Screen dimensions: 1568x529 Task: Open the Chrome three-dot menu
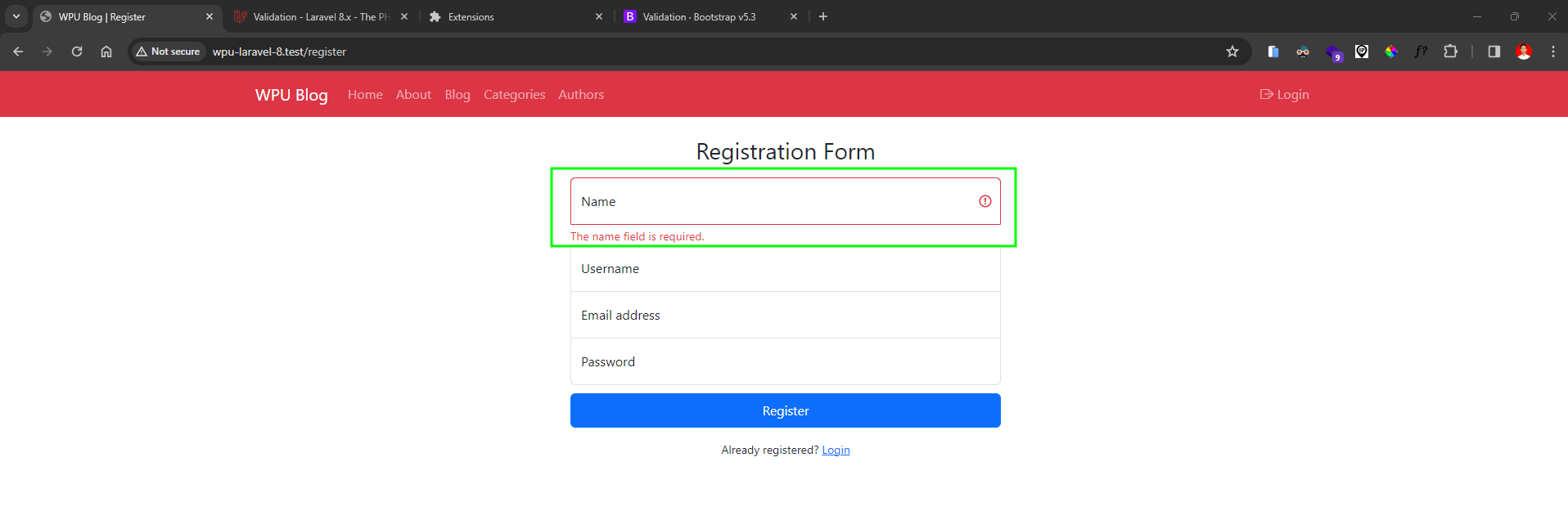[1553, 52]
